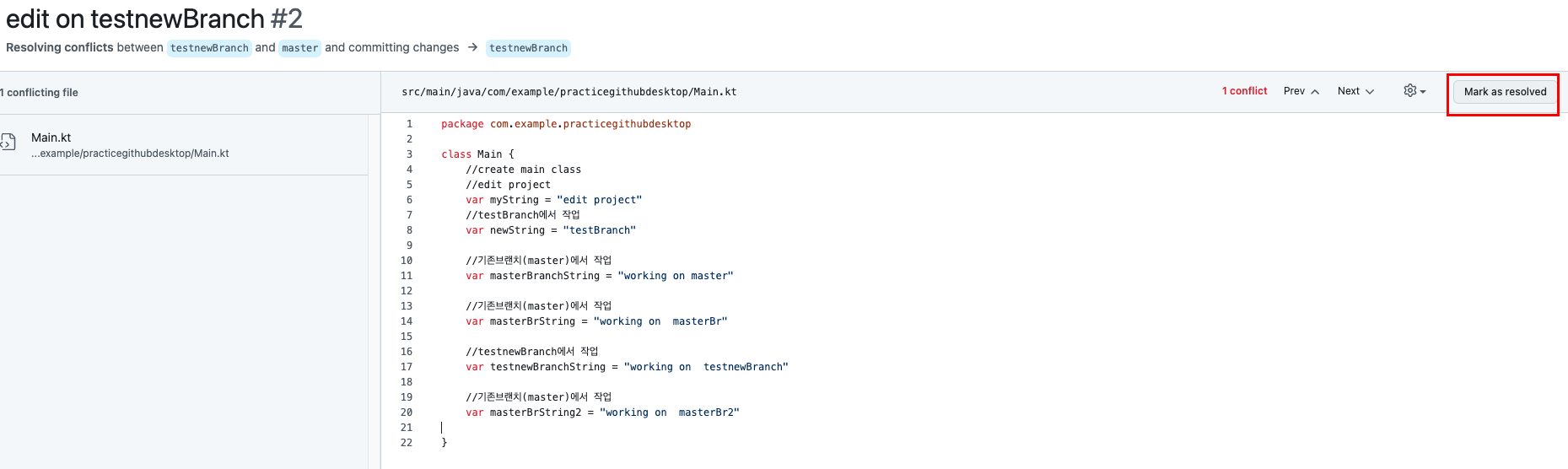Click the testnewBranchString declaration line
The height and width of the screenshot is (469, 1568).
click(627, 367)
